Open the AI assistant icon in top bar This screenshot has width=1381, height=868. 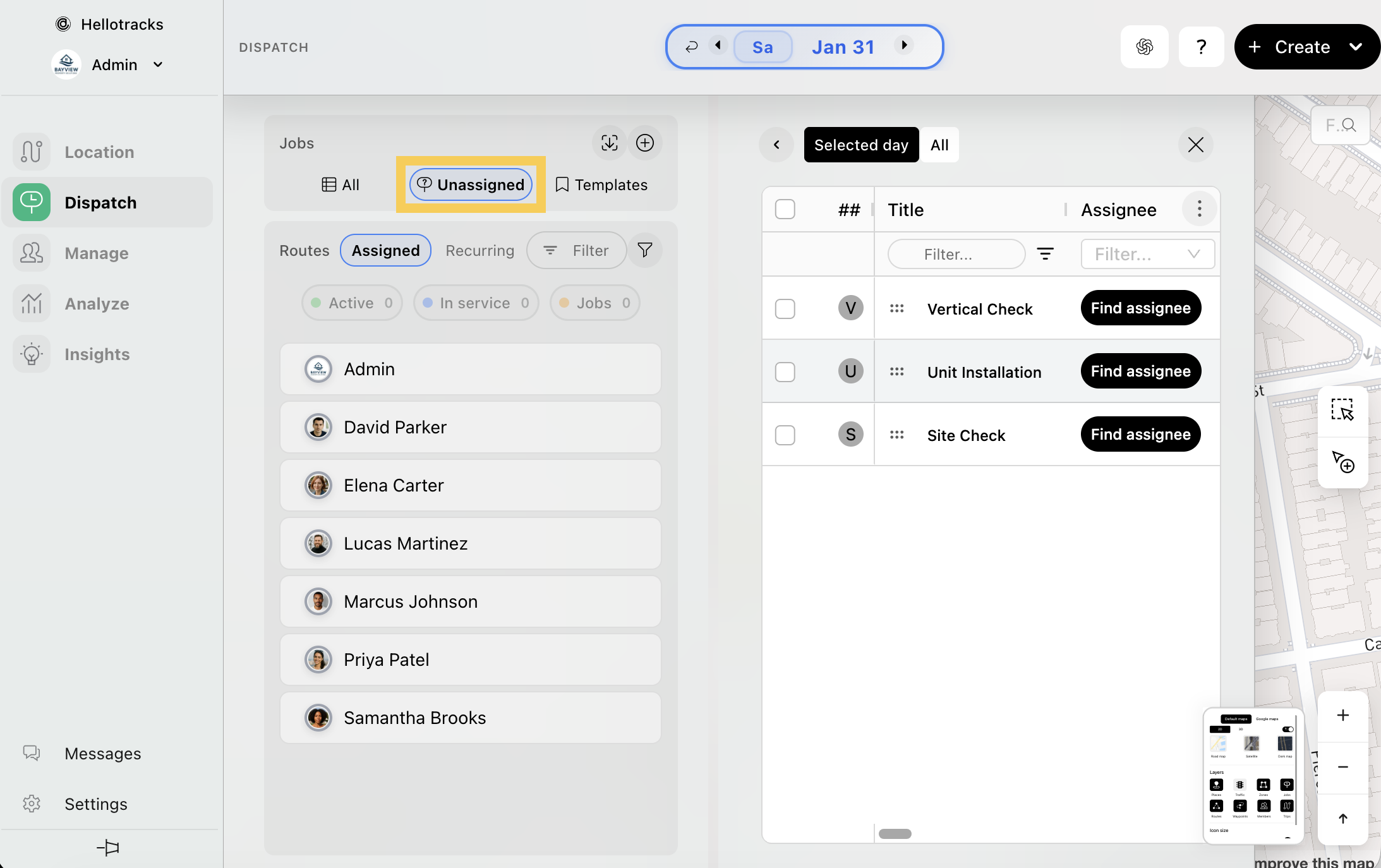coord(1144,47)
